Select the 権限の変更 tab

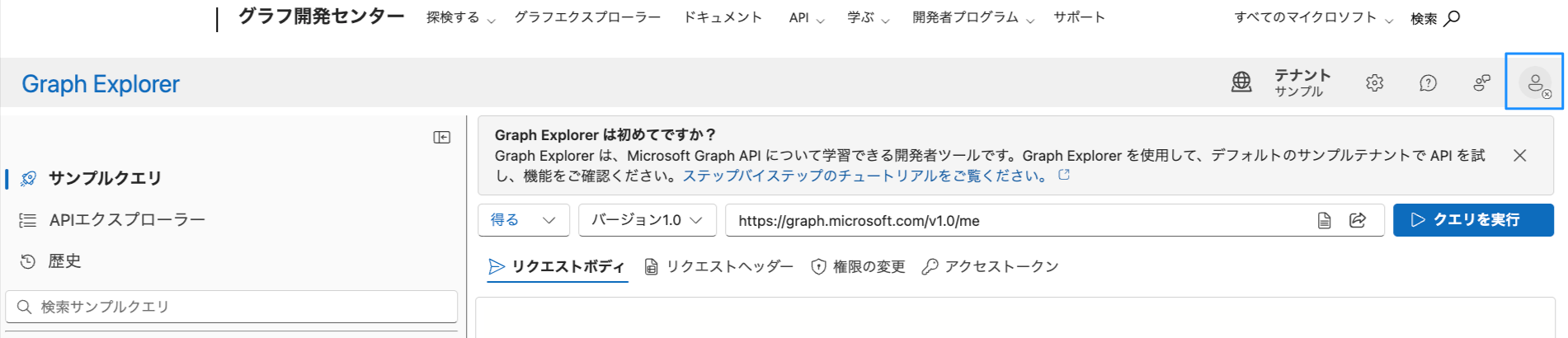click(859, 266)
